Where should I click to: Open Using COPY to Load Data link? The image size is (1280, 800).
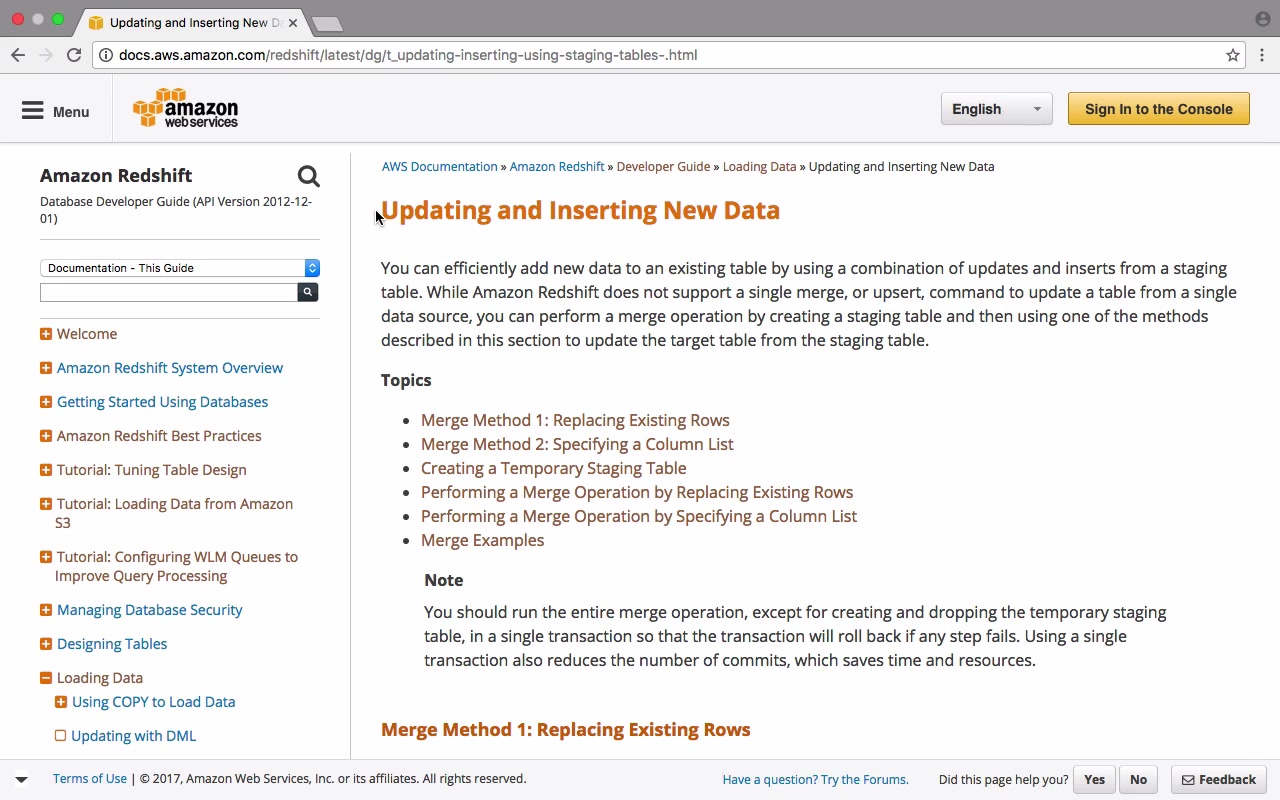pos(154,702)
